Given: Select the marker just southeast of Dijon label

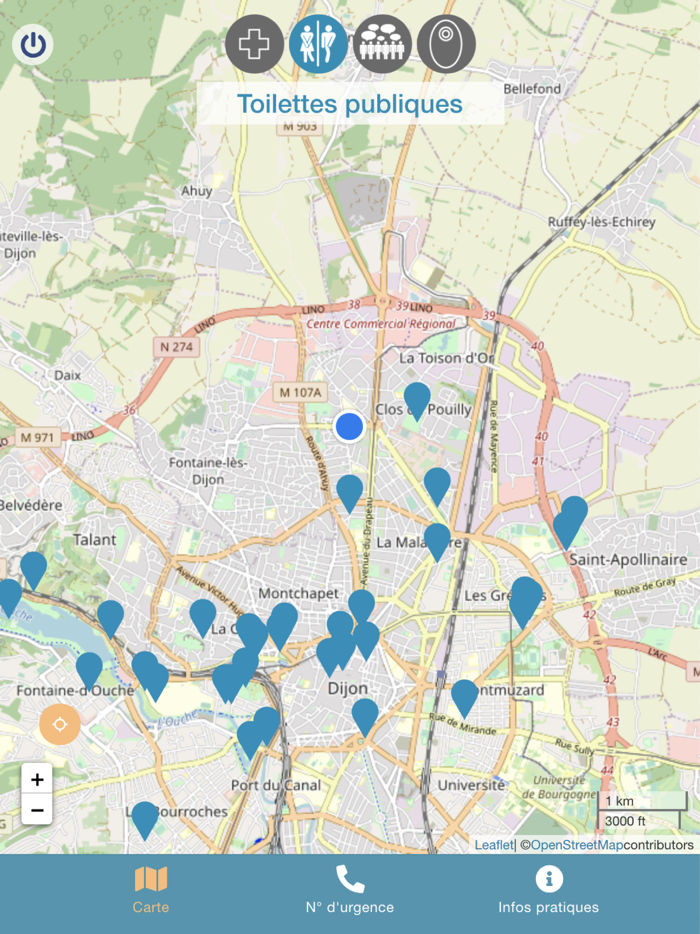Looking at the screenshot, I should pos(365,718).
